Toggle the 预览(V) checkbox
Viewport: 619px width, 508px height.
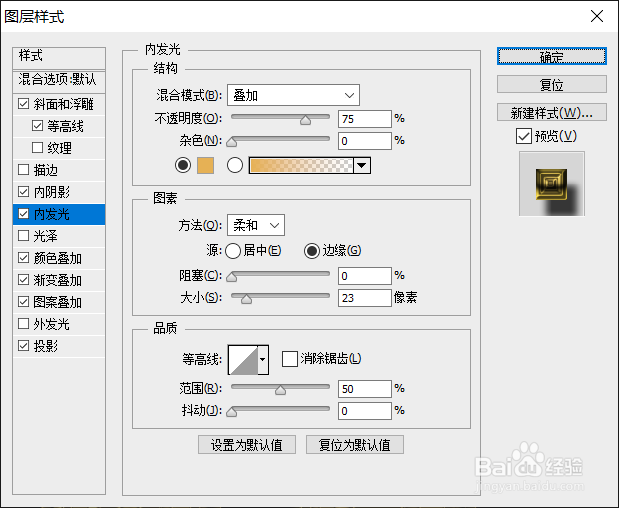523,137
